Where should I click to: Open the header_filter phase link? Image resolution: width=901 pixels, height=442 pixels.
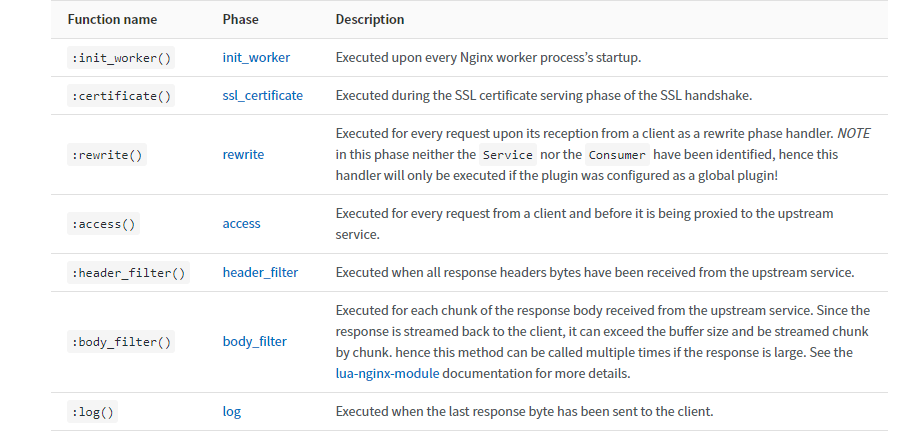[260, 272]
